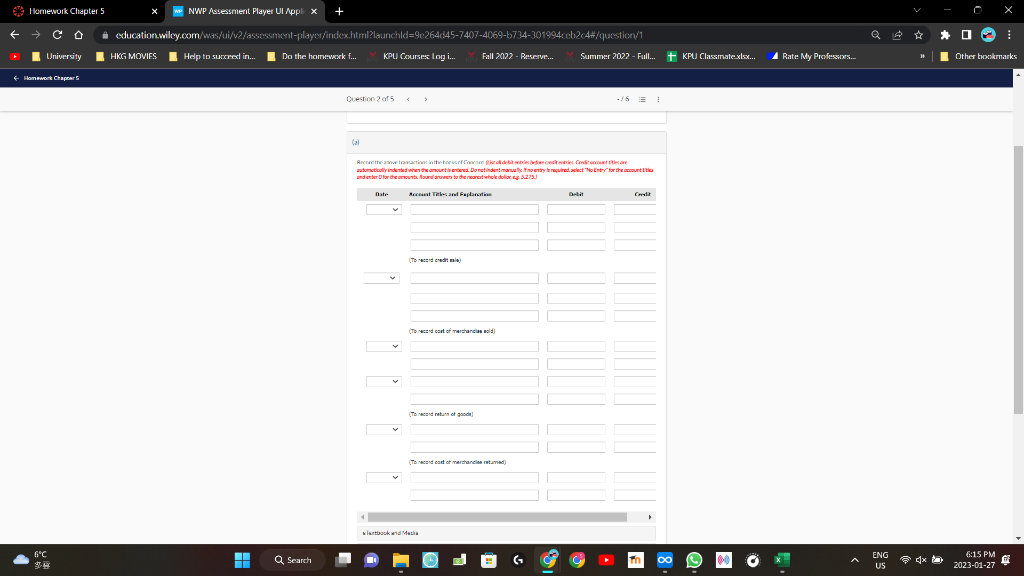
Task: Open Windows Search from the taskbar
Action: 292,560
